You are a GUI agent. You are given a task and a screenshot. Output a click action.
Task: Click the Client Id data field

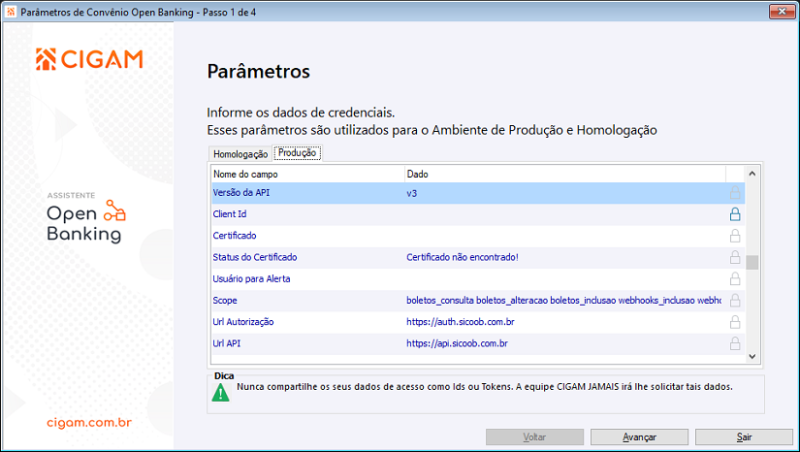click(565, 214)
